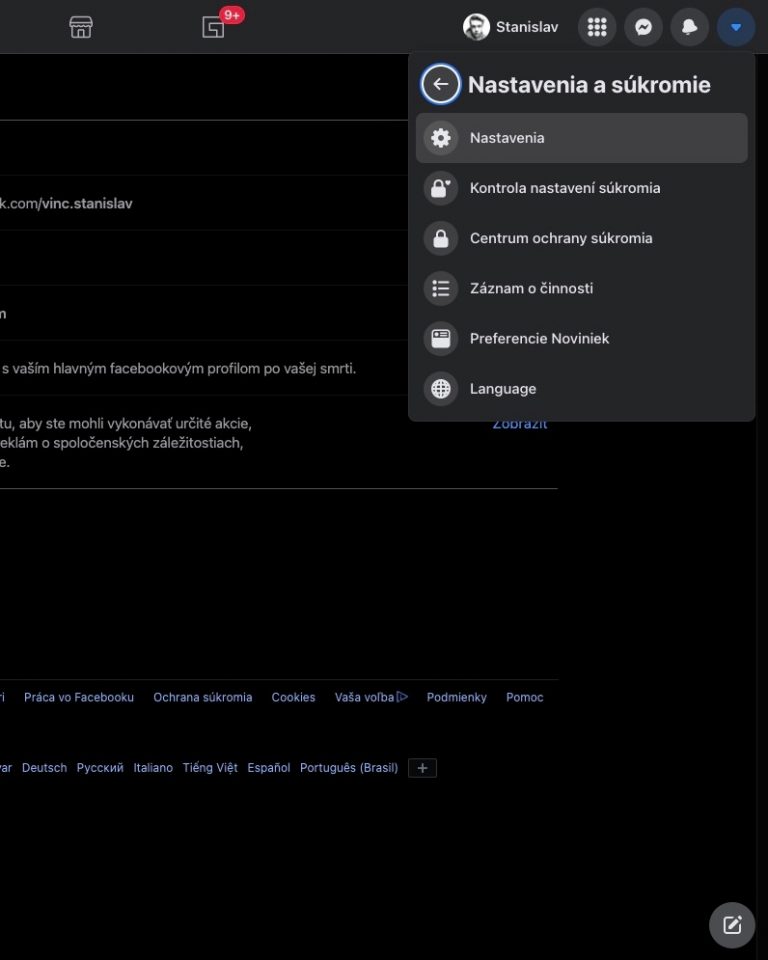This screenshot has width=768, height=960.
Task: Click Stanislav name in top bar
Action: [x=527, y=27]
